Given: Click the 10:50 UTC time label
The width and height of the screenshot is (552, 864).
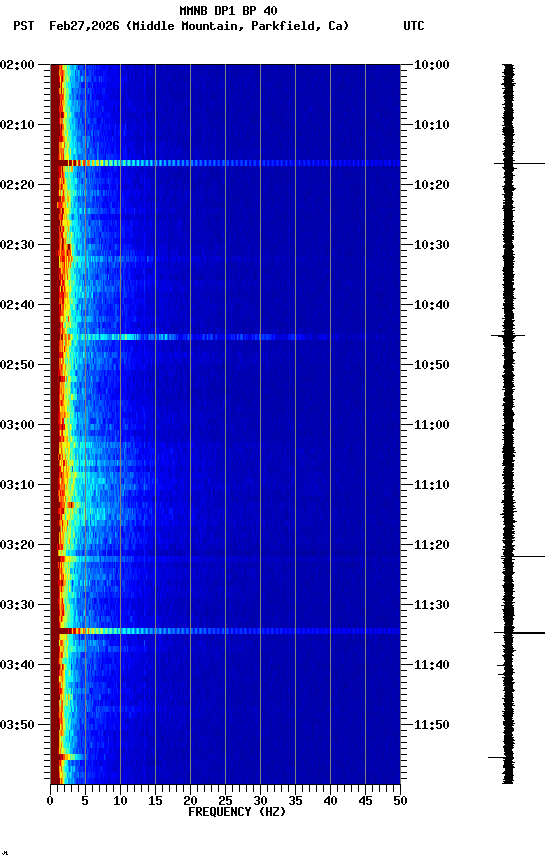Looking at the screenshot, I should tap(431, 365).
